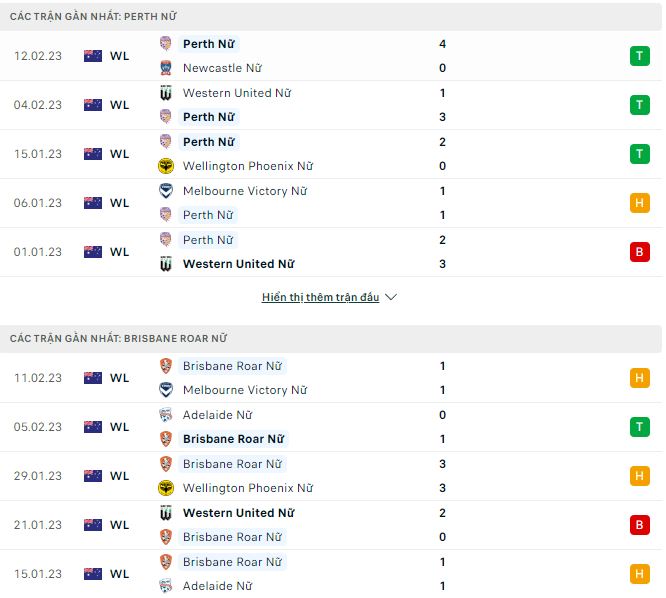
Task: Click Melbourne Victory crest in 06.01.23 match
Action: coord(166,191)
